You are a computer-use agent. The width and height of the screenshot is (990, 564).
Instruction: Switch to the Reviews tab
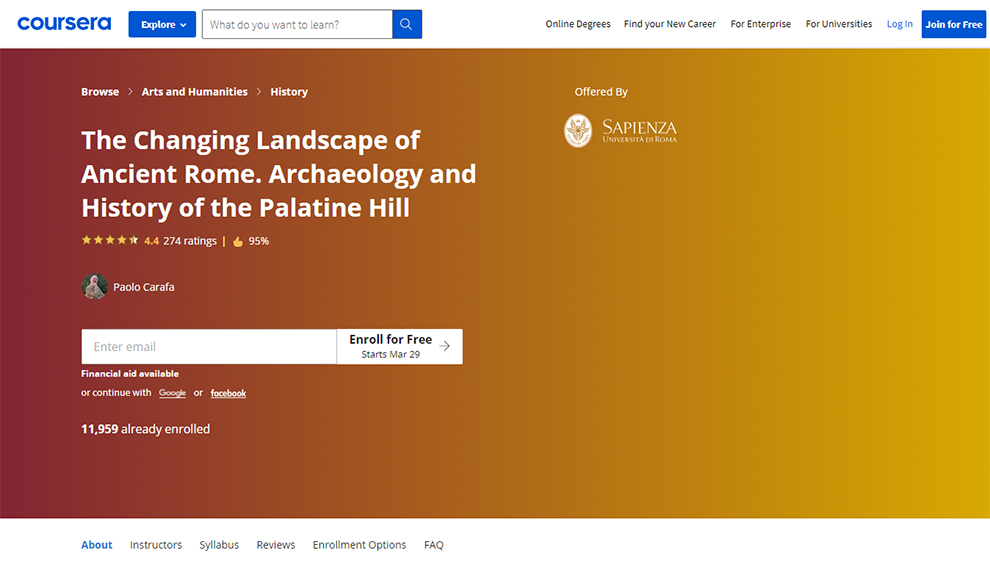275,544
